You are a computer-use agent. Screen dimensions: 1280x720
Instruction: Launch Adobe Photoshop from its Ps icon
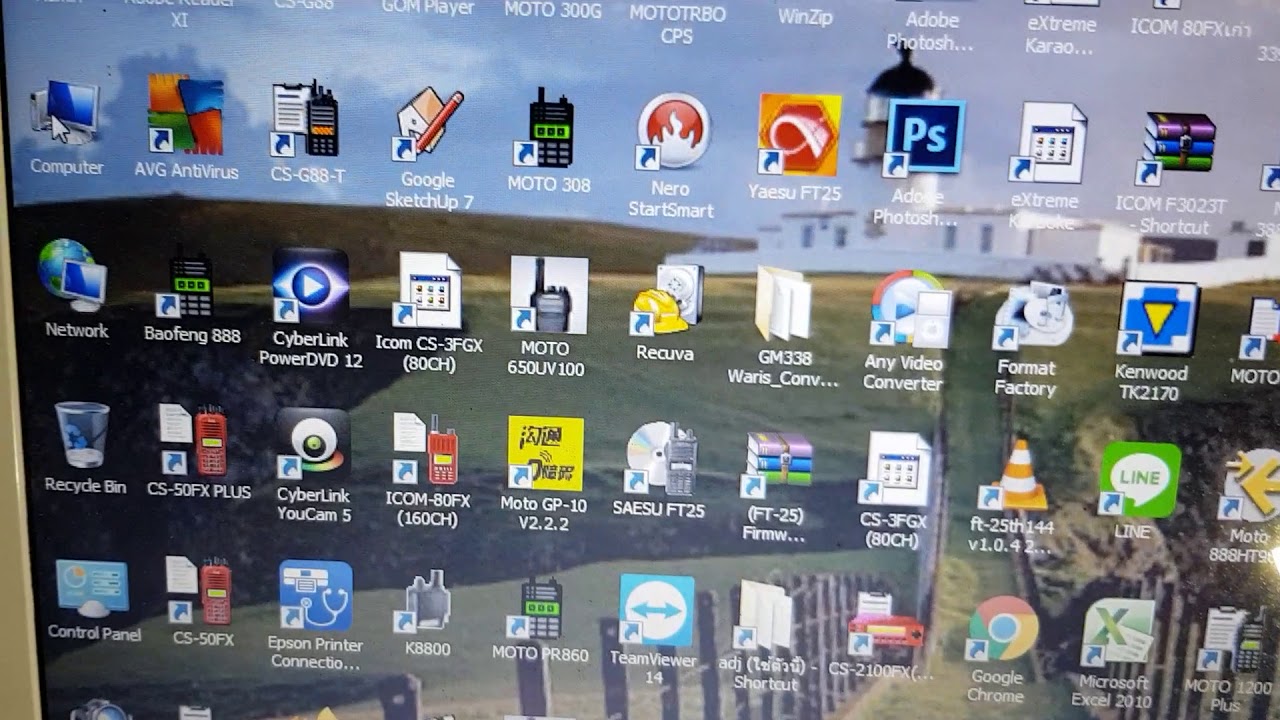(924, 138)
